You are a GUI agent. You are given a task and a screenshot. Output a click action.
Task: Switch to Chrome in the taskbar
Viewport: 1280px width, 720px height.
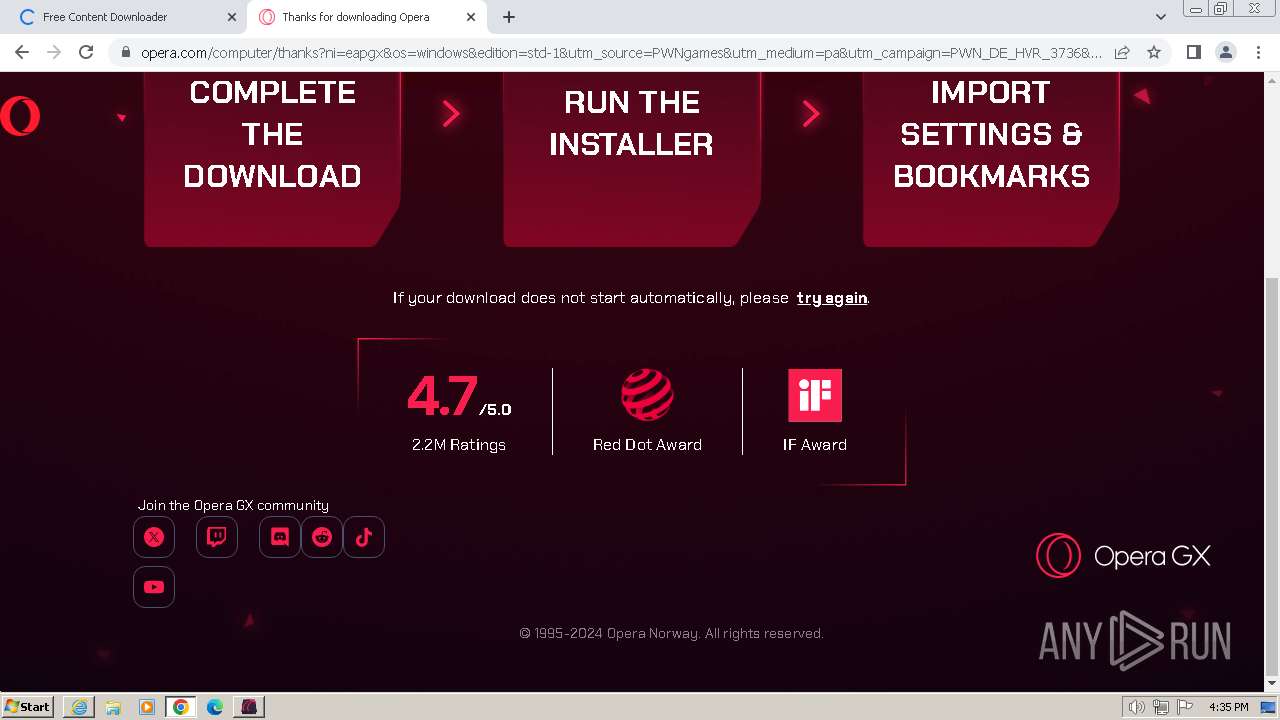(x=181, y=707)
